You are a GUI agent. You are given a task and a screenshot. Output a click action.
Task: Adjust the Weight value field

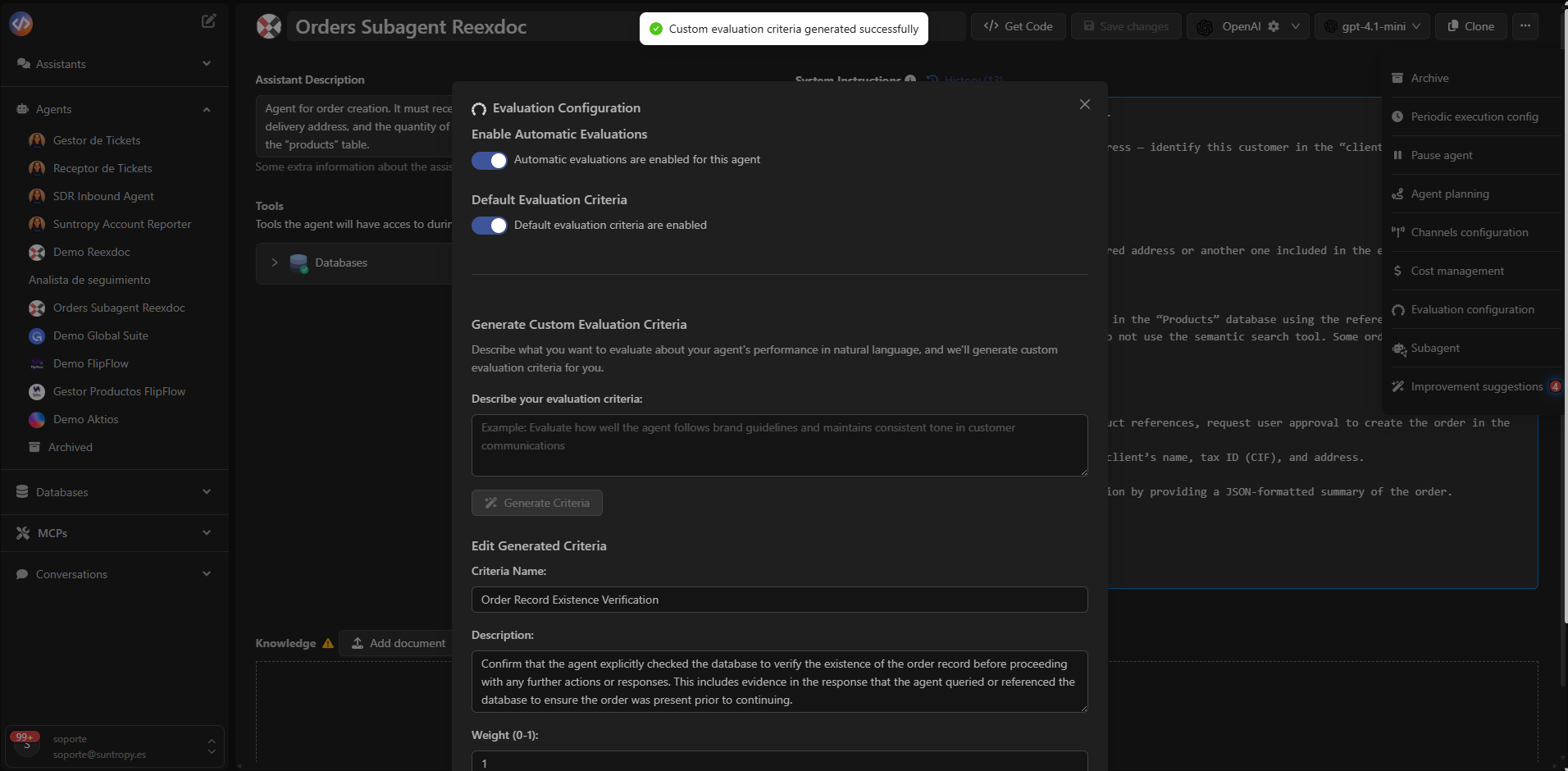[x=779, y=762]
